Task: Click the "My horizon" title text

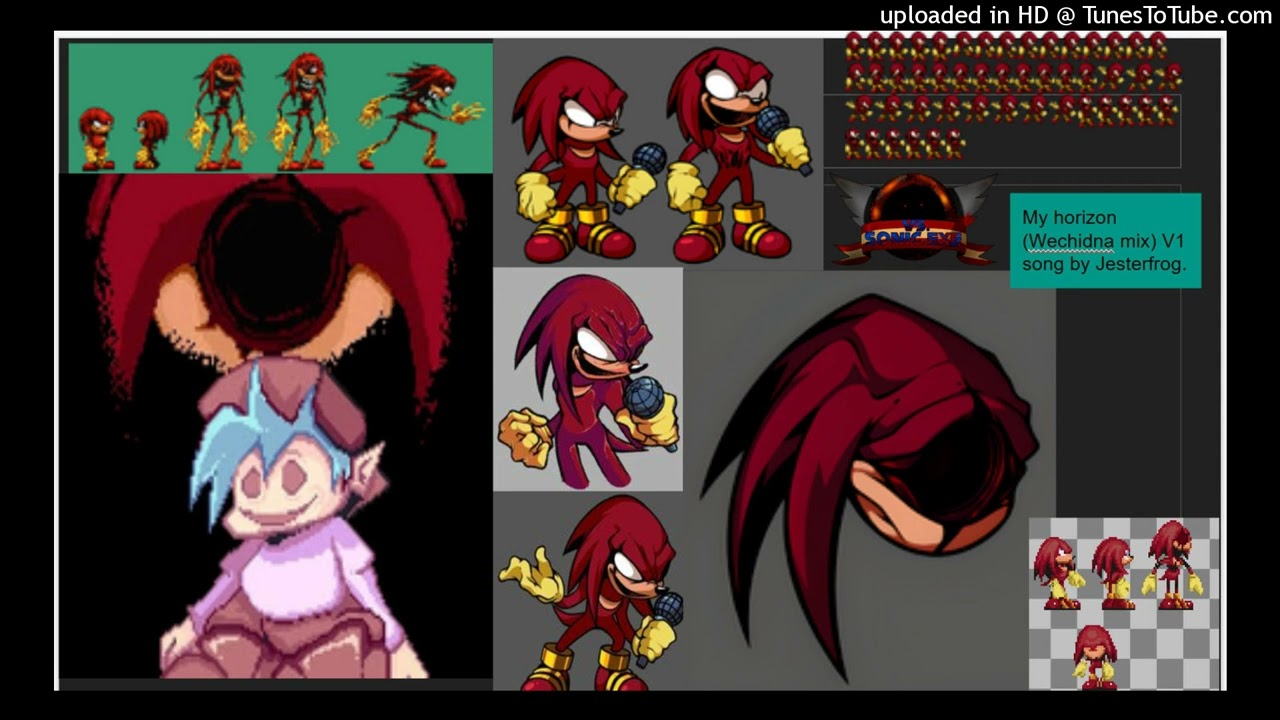Action: [1069, 217]
